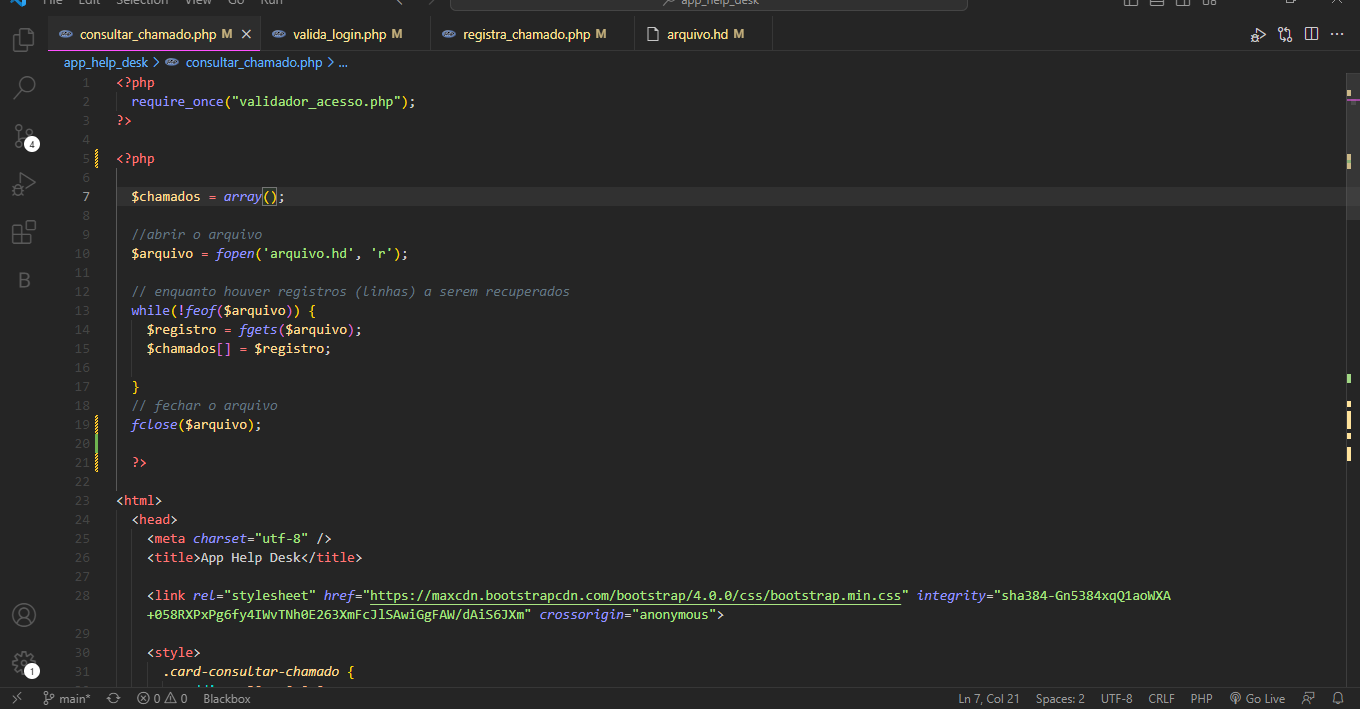Click line number 7 in the gutter
The height and width of the screenshot is (709, 1360).
tap(86, 197)
